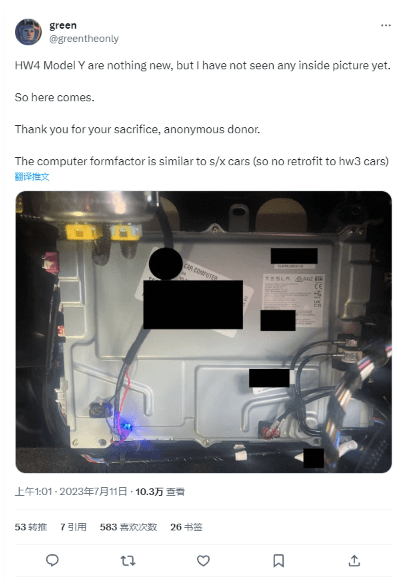Show the 7 引用 quotes list

73,527
